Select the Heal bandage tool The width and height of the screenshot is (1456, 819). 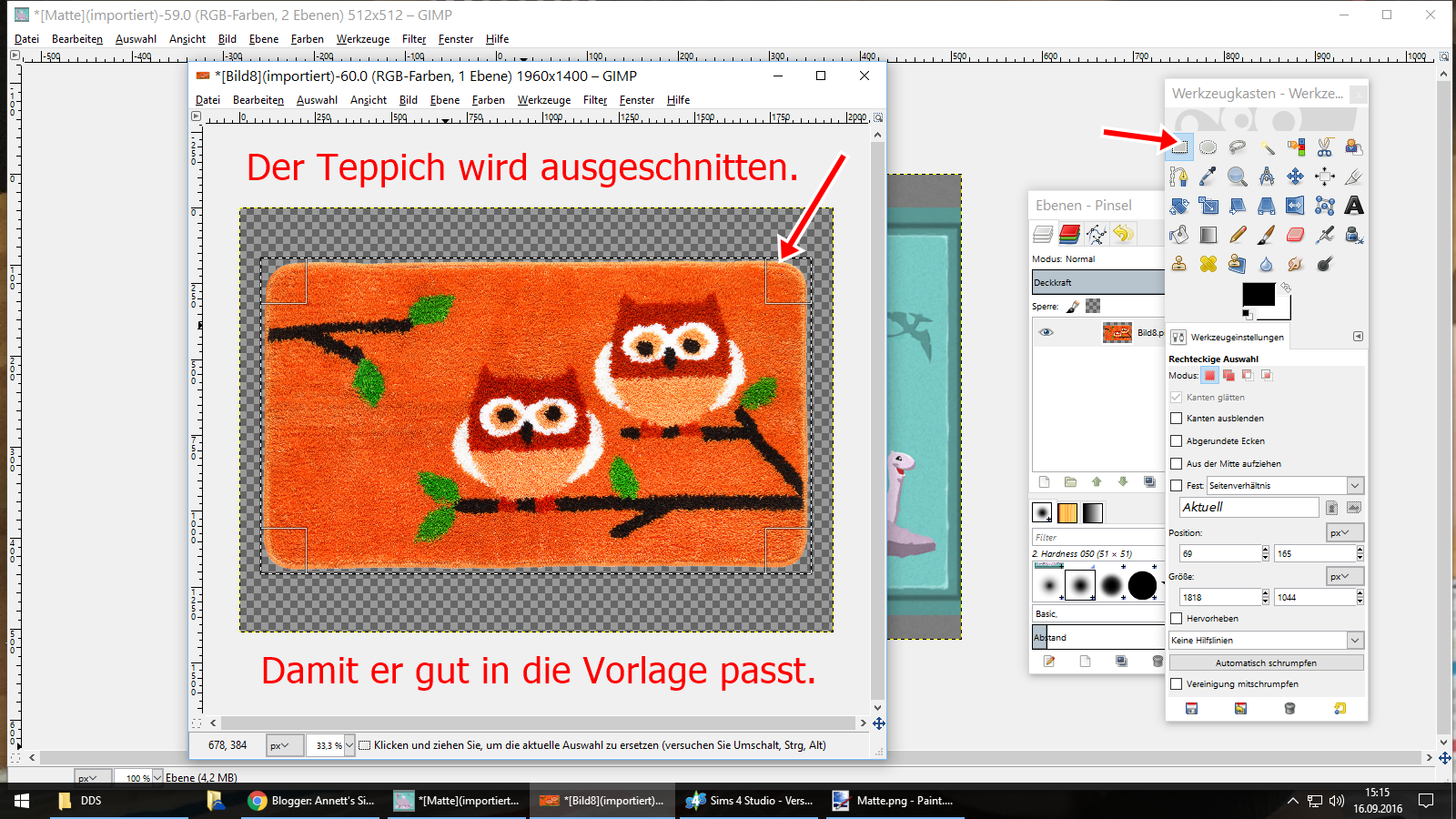point(1208,264)
